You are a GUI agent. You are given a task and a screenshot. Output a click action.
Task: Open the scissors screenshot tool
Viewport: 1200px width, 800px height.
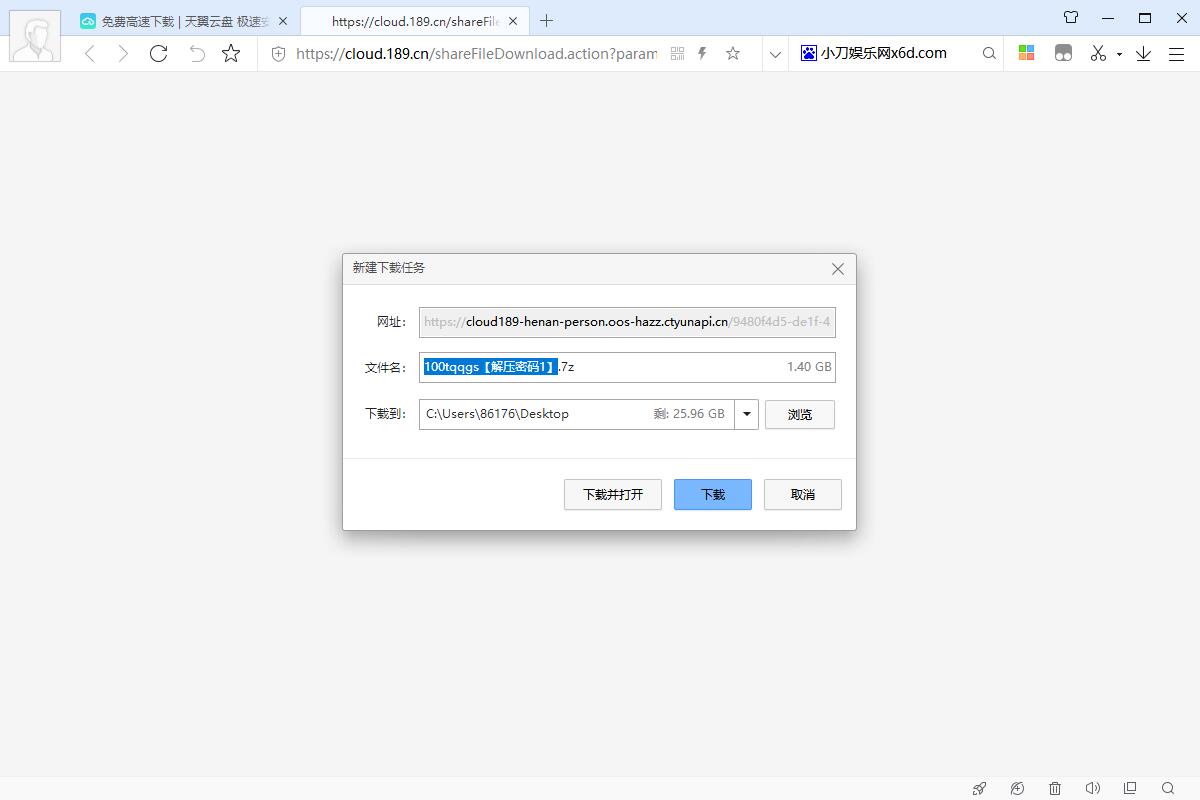[x=1098, y=54]
